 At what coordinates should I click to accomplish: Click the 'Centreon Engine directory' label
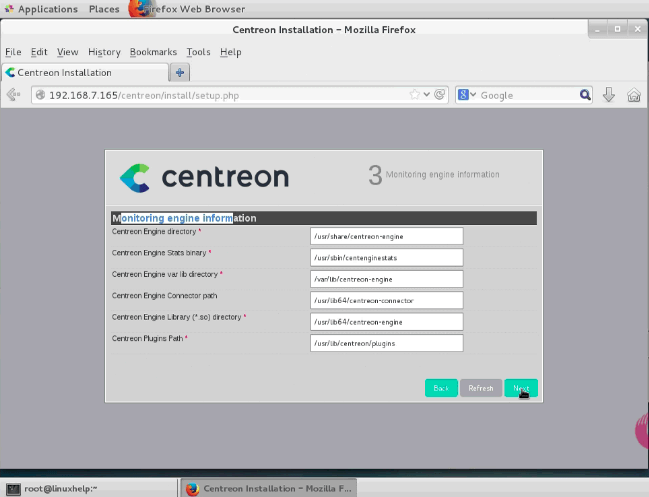point(154,231)
